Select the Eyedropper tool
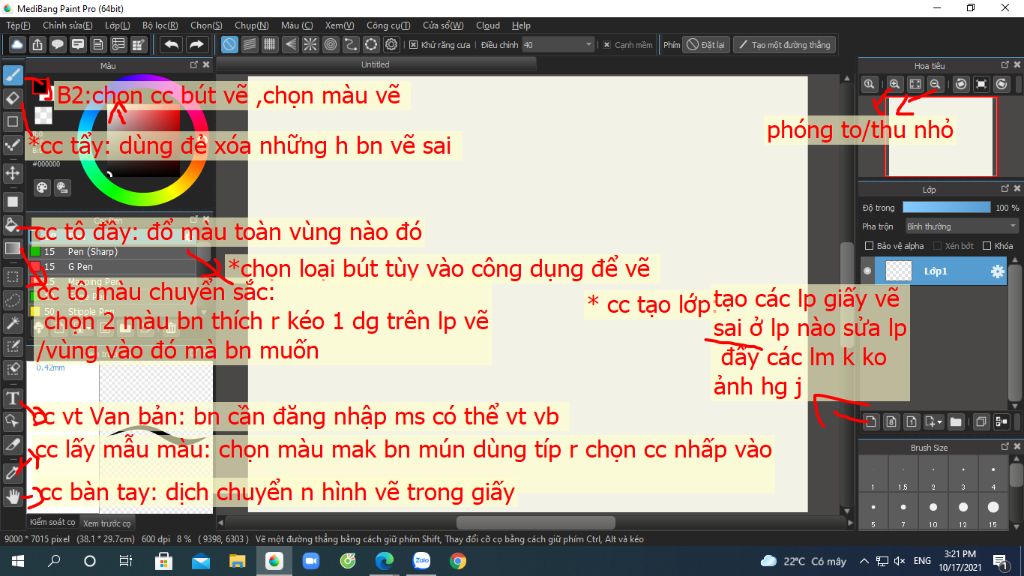Screen dimensions: 1024x576 12,472
